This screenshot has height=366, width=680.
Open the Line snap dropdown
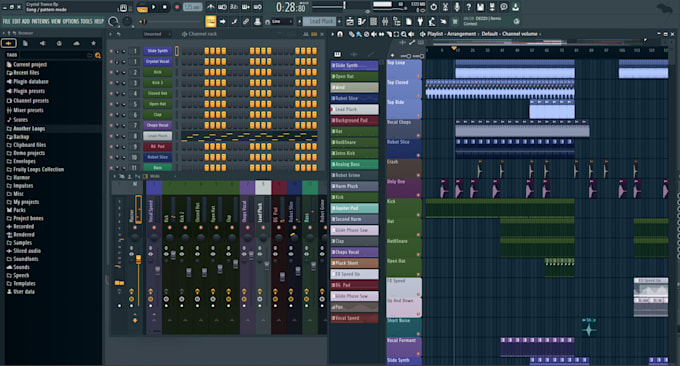coord(281,21)
